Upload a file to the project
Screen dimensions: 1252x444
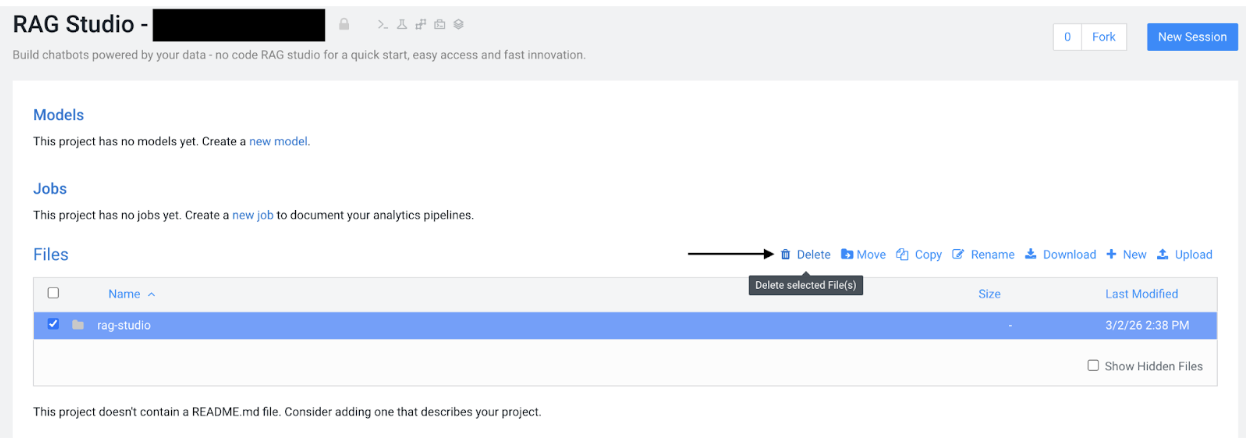click(1184, 255)
